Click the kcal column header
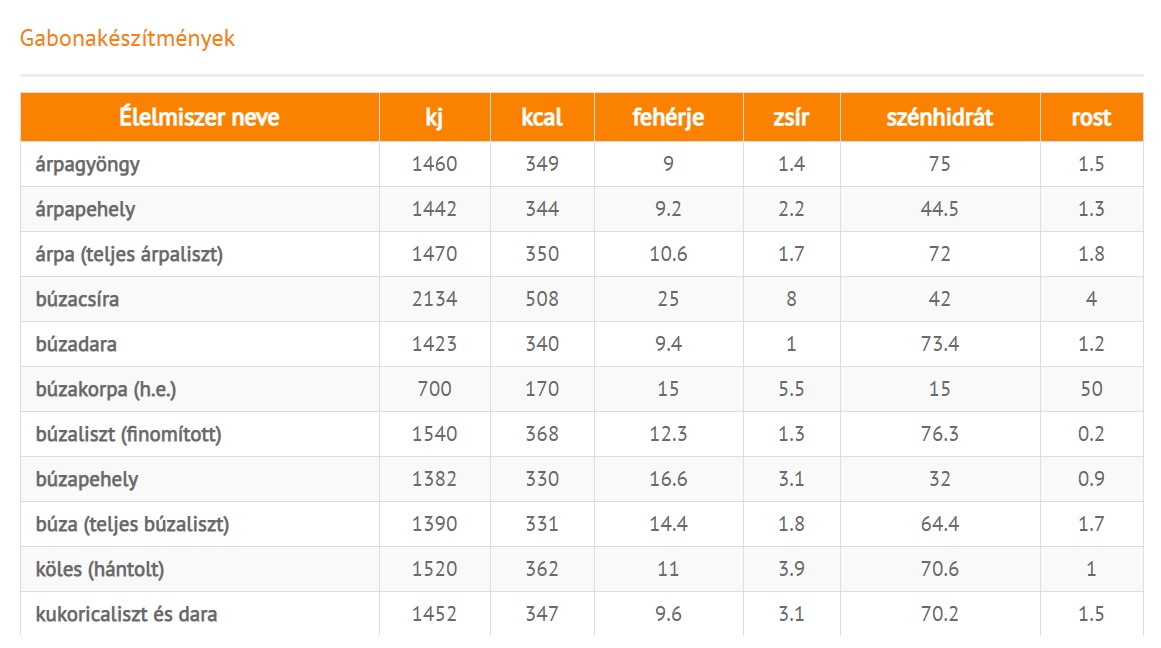This screenshot has width=1161, height=648. [542, 117]
